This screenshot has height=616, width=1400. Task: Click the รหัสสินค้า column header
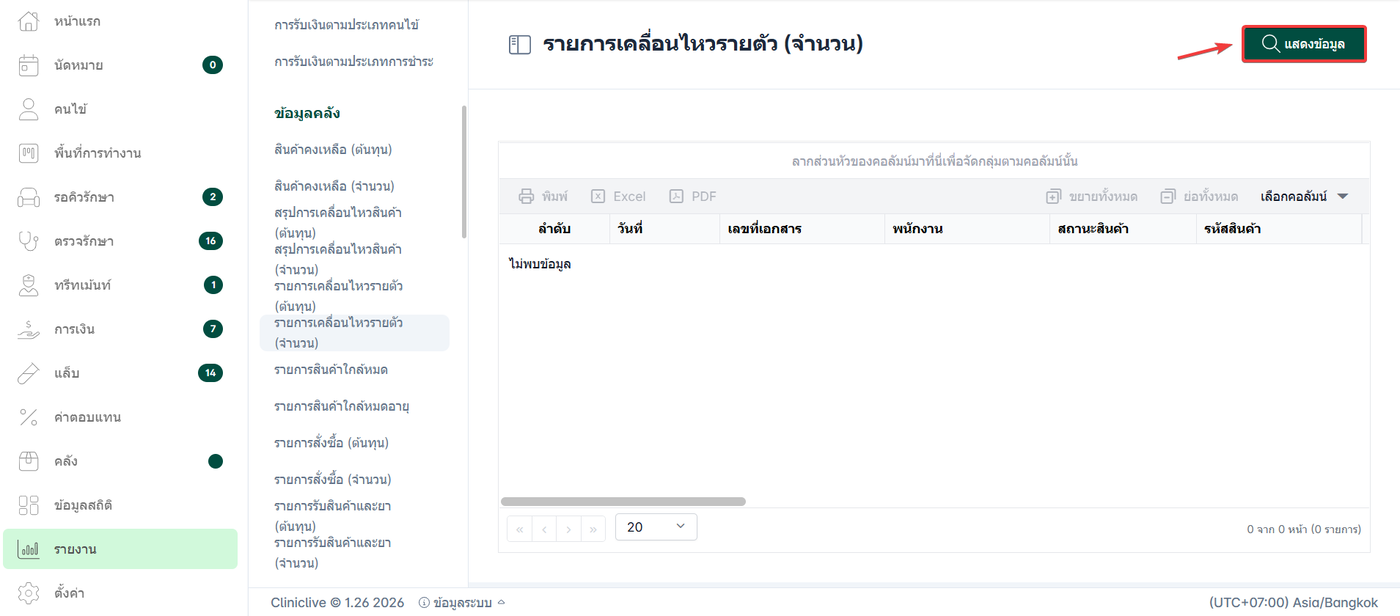pyautogui.click(x=1279, y=229)
